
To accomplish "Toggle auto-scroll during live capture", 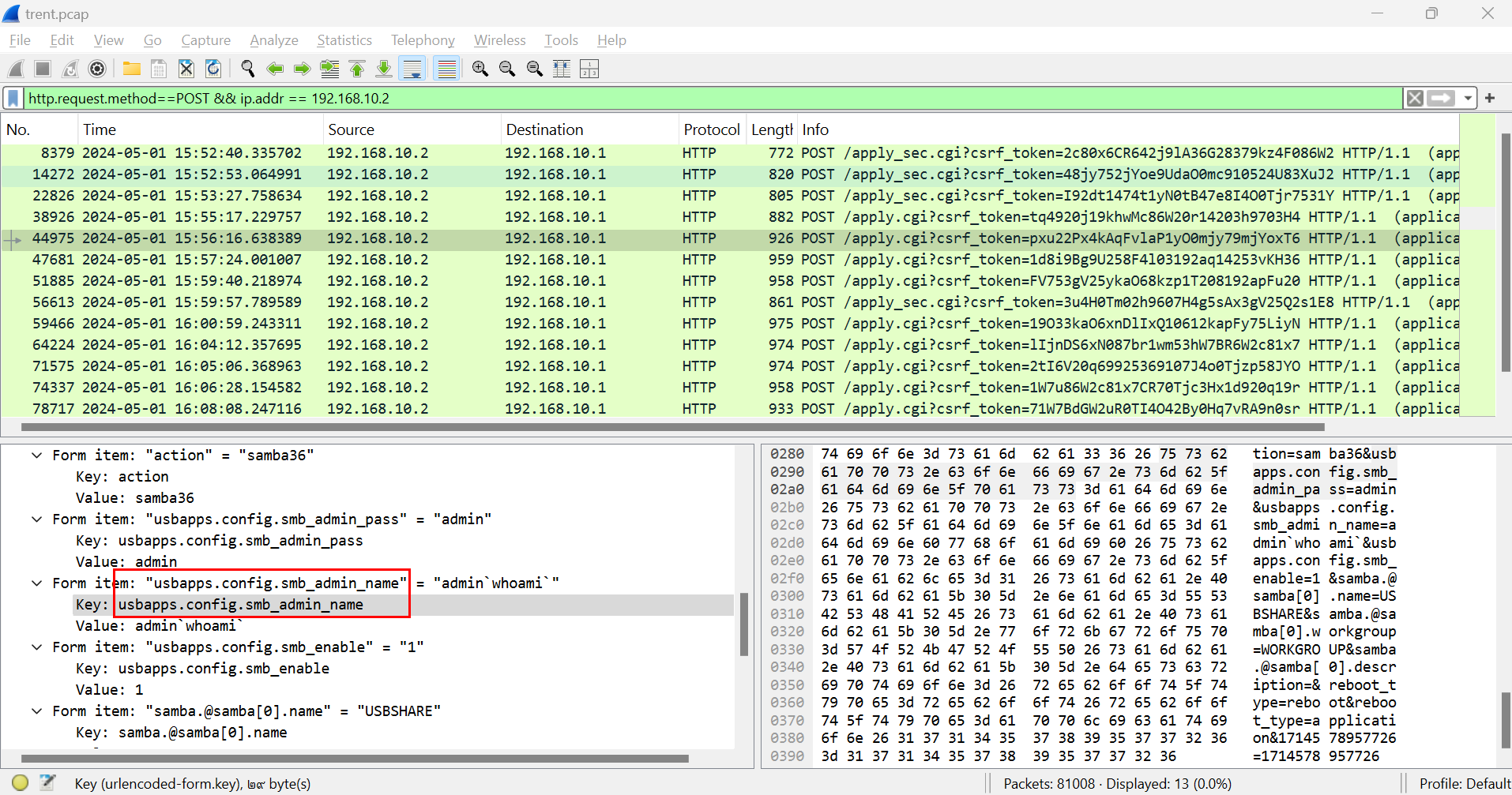I will (x=412, y=69).
